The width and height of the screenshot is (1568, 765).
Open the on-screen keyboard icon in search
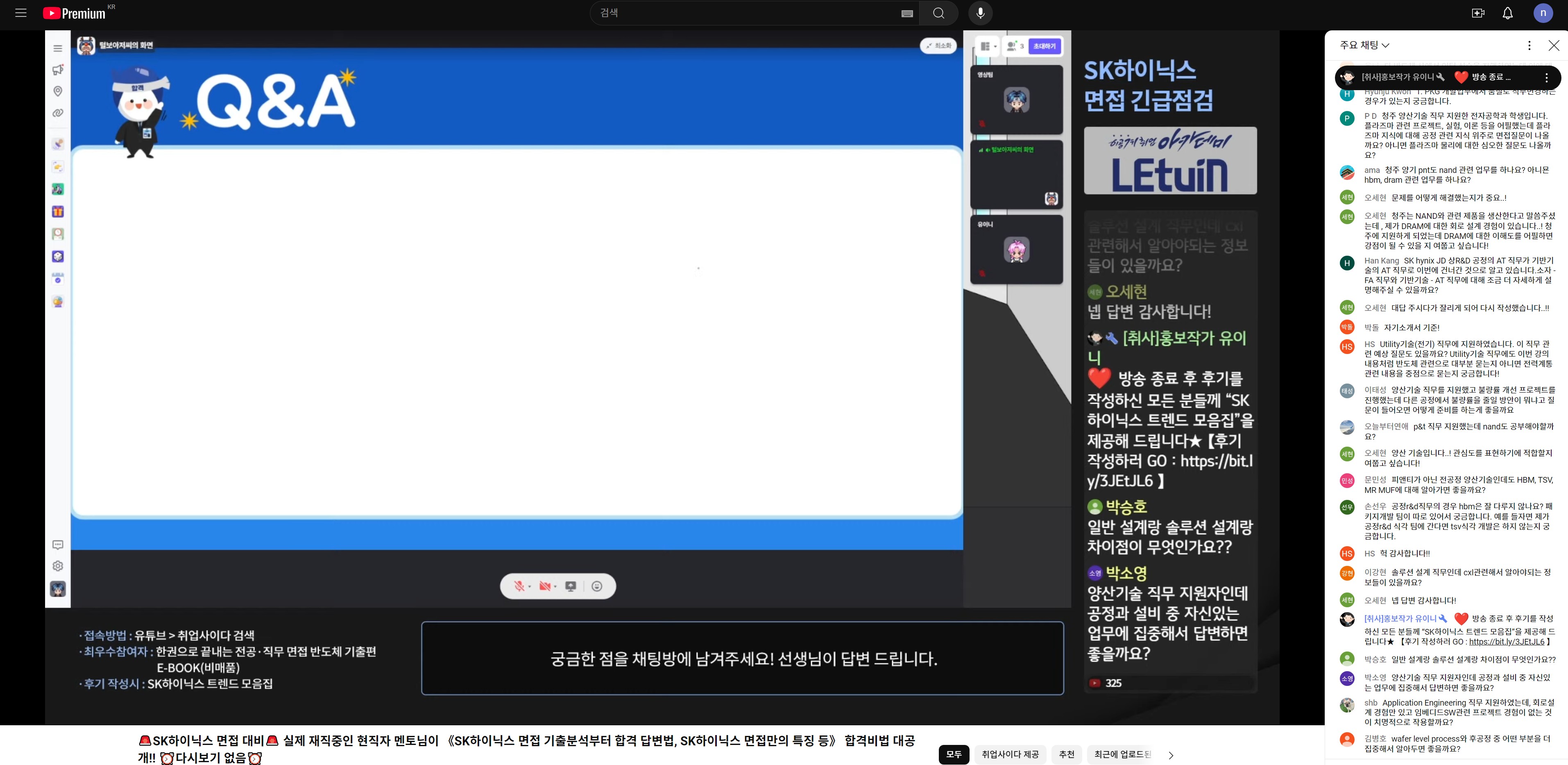coord(907,14)
